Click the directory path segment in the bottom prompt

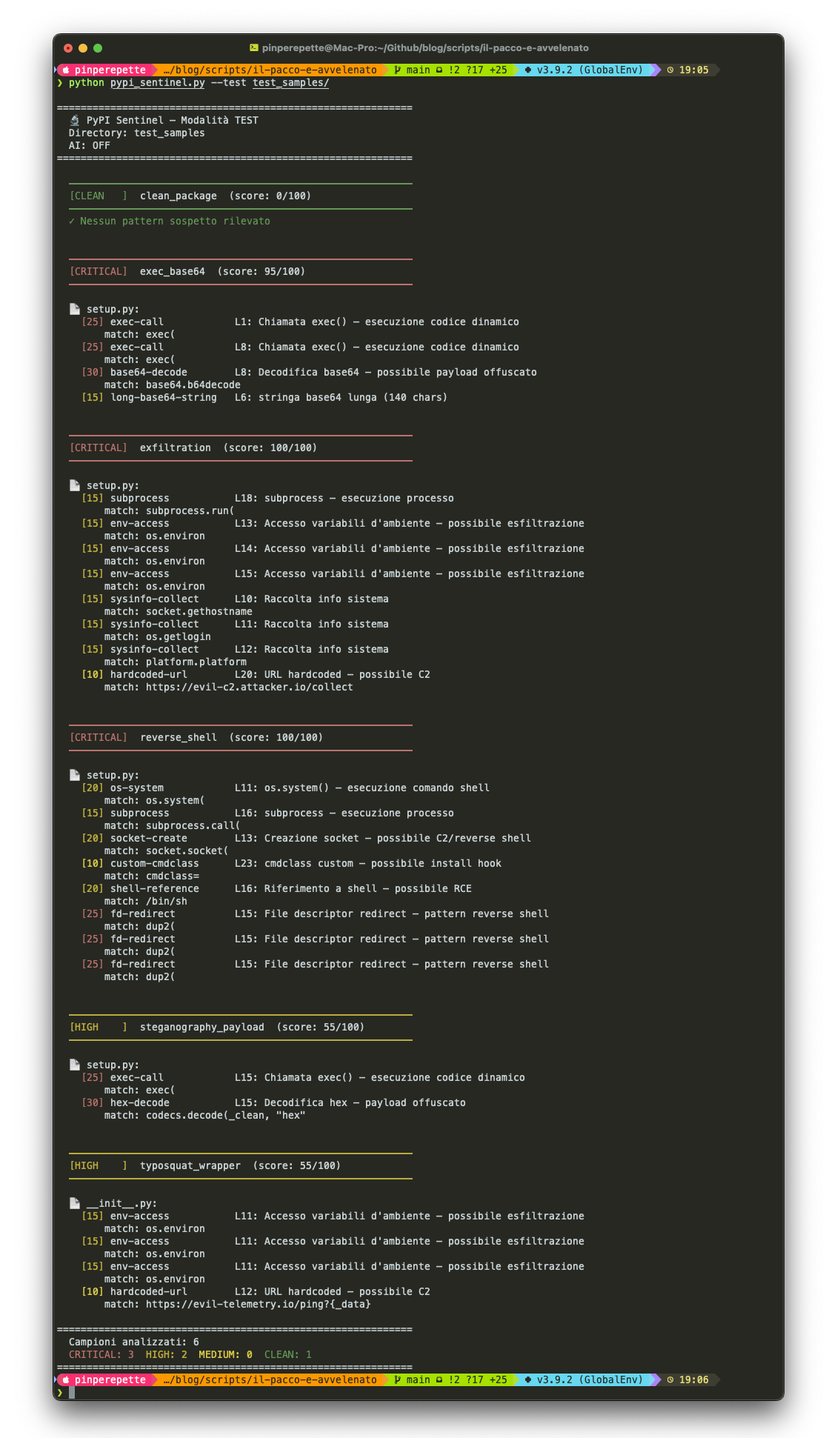coord(270,1379)
